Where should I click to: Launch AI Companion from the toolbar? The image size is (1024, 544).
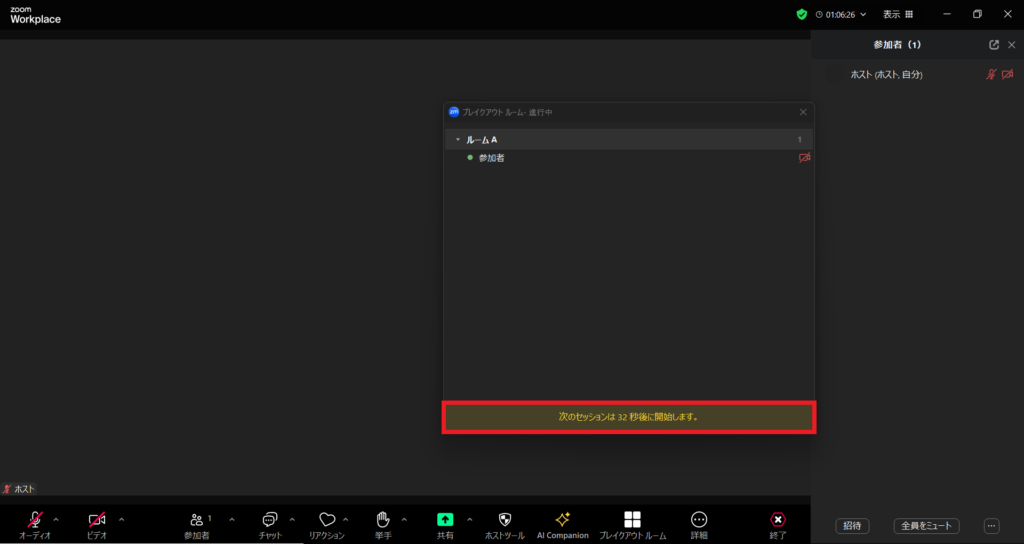[562, 520]
